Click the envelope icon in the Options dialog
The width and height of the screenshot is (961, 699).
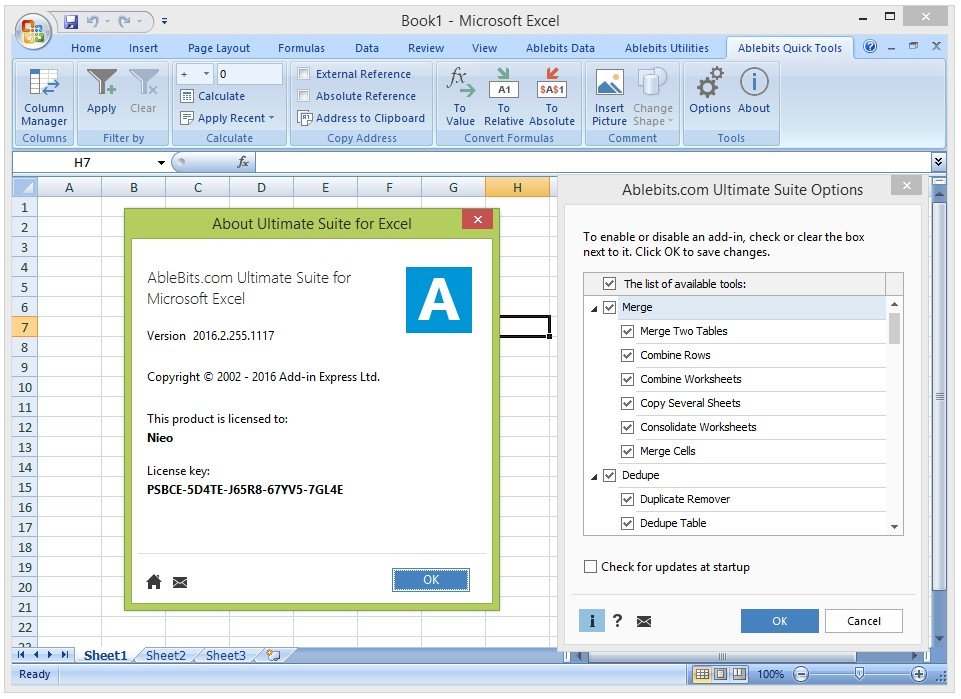tap(644, 622)
